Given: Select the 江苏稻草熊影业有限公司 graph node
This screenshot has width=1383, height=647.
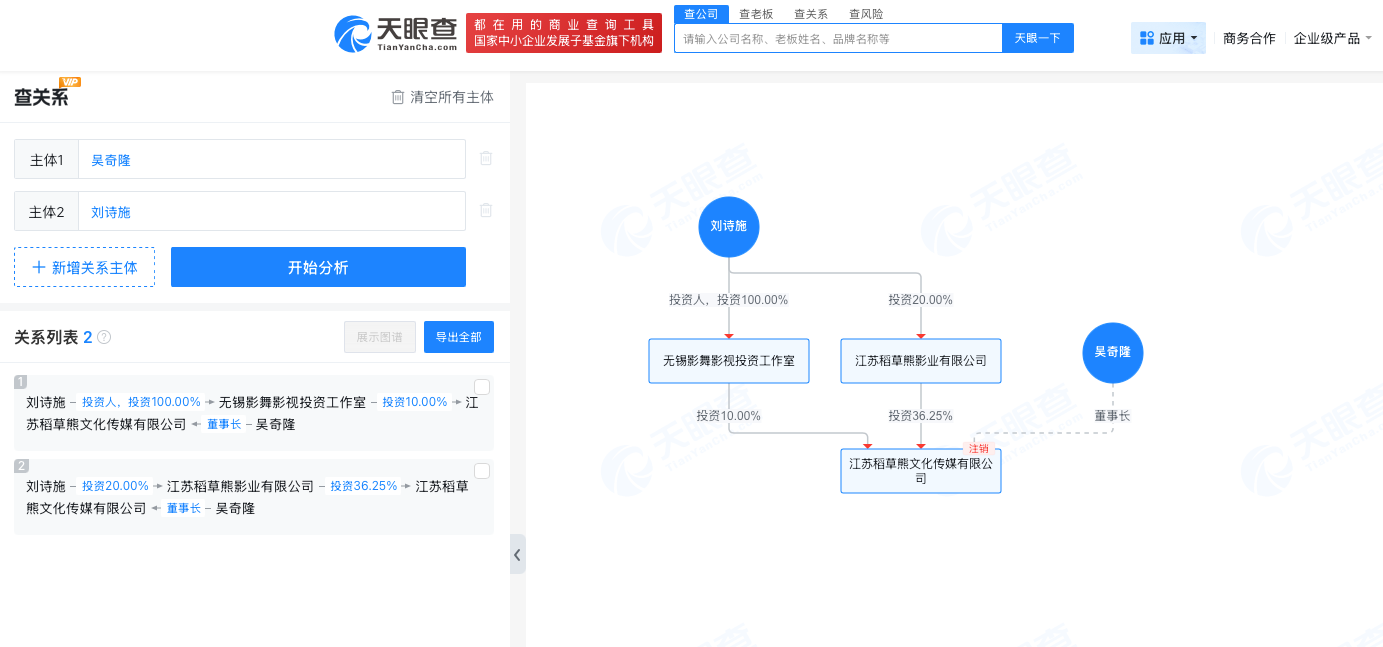Looking at the screenshot, I should (x=921, y=361).
